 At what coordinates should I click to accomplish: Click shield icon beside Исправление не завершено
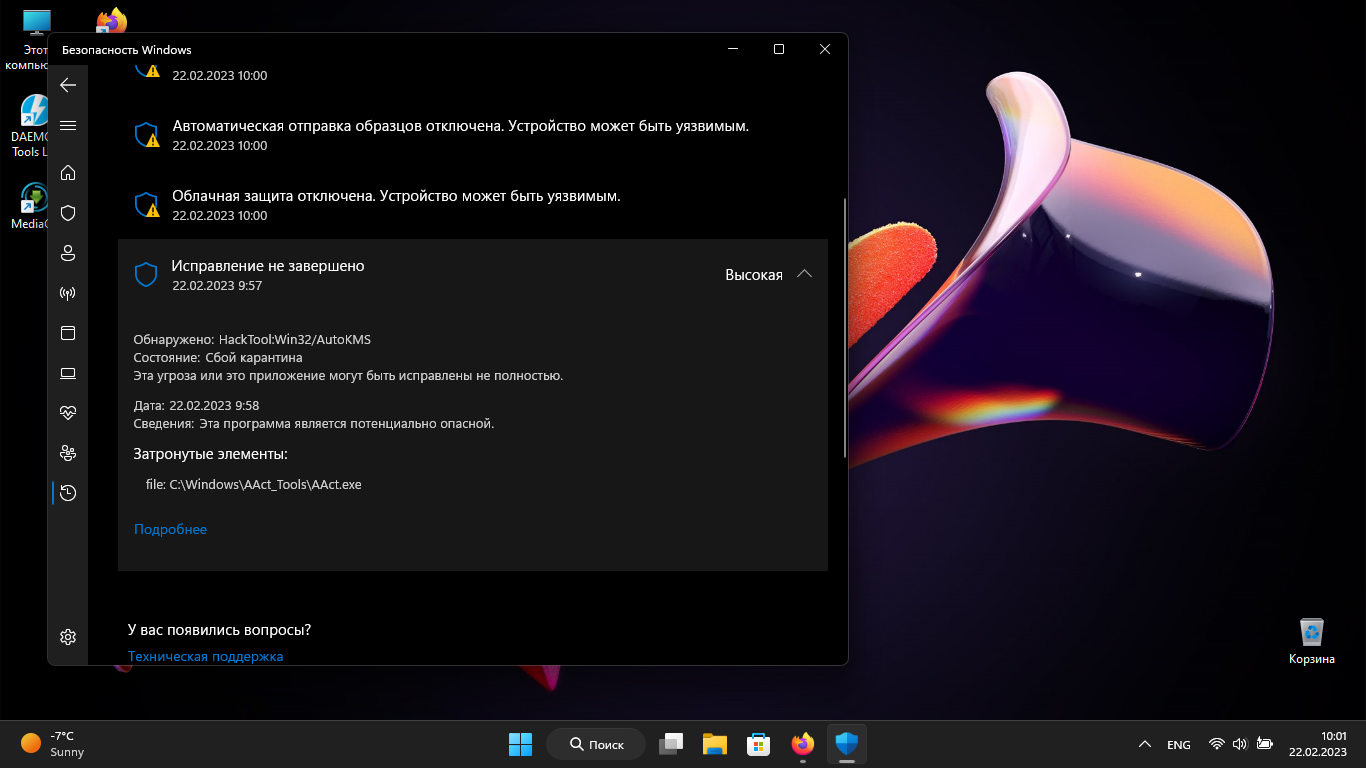tap(146, 275)
